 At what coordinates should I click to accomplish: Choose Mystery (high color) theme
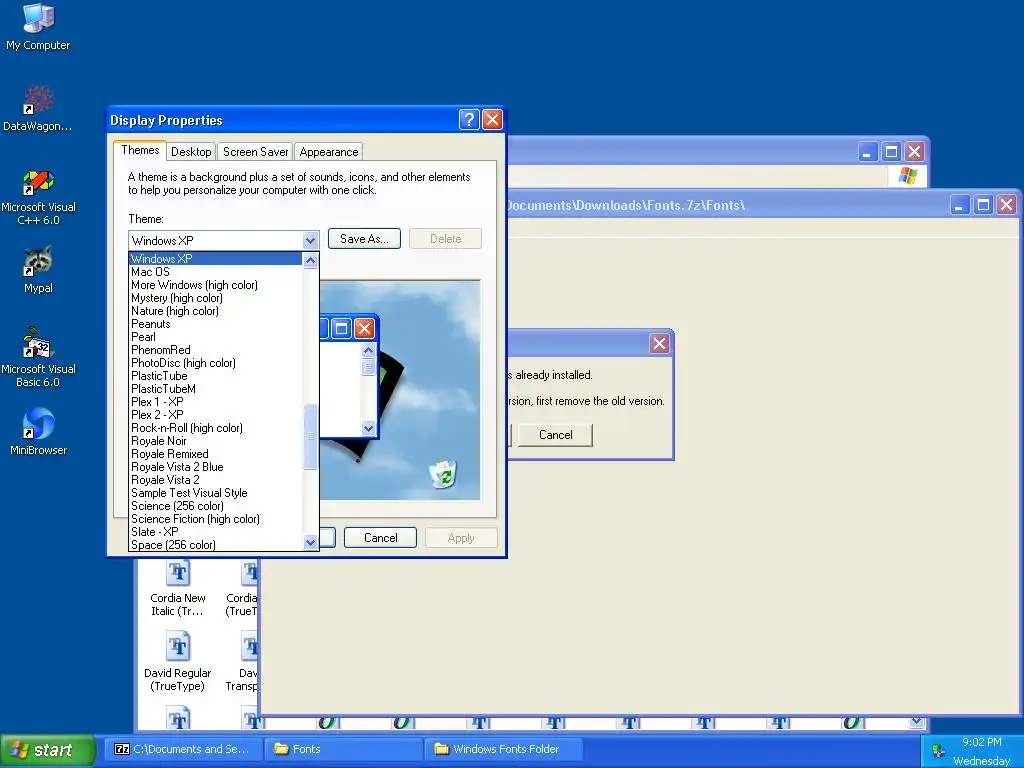(x=216, y=298)
